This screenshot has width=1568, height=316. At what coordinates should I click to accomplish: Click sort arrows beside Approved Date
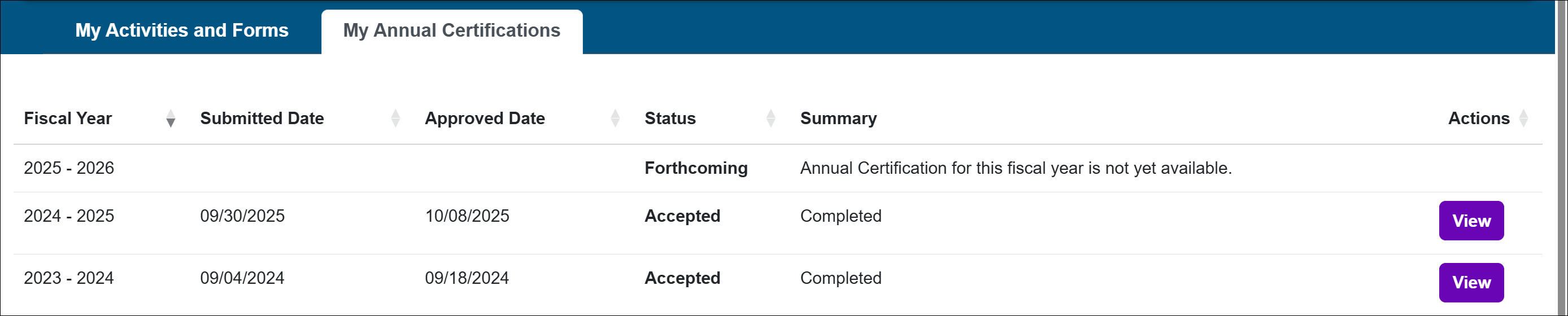click(x=615, y=118)
